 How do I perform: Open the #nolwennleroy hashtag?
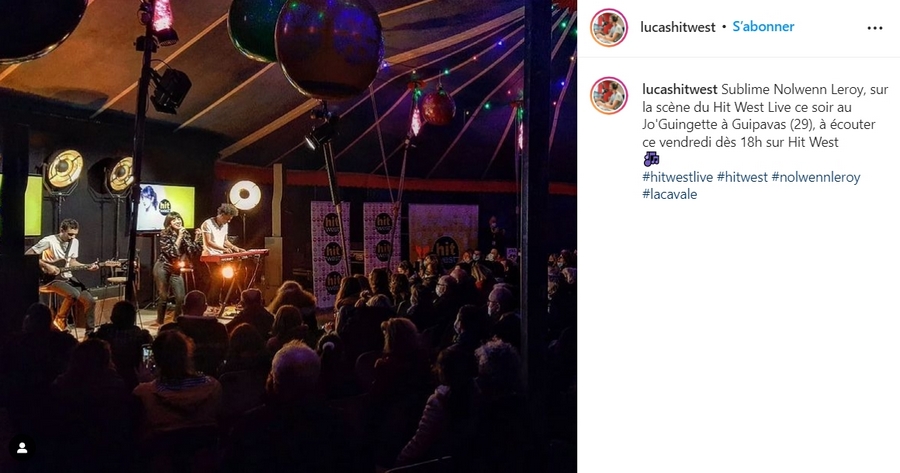[816, 177]
